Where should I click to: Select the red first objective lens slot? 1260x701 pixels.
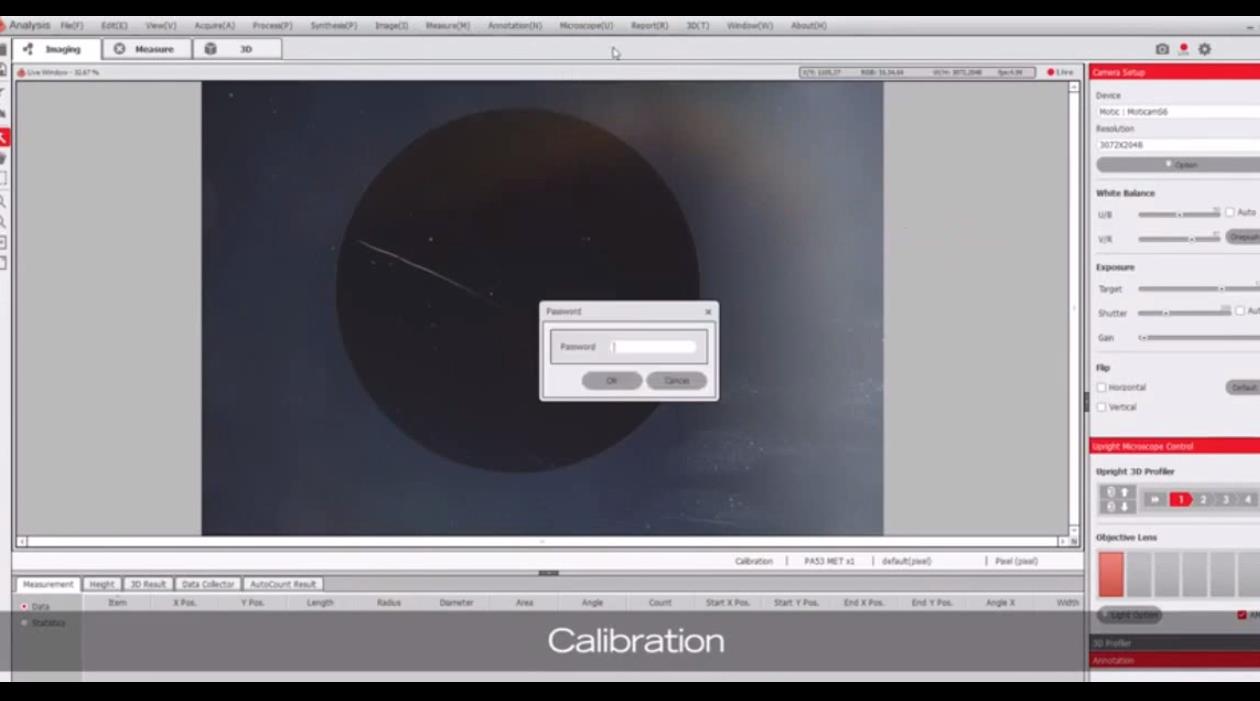[1111, 574]
